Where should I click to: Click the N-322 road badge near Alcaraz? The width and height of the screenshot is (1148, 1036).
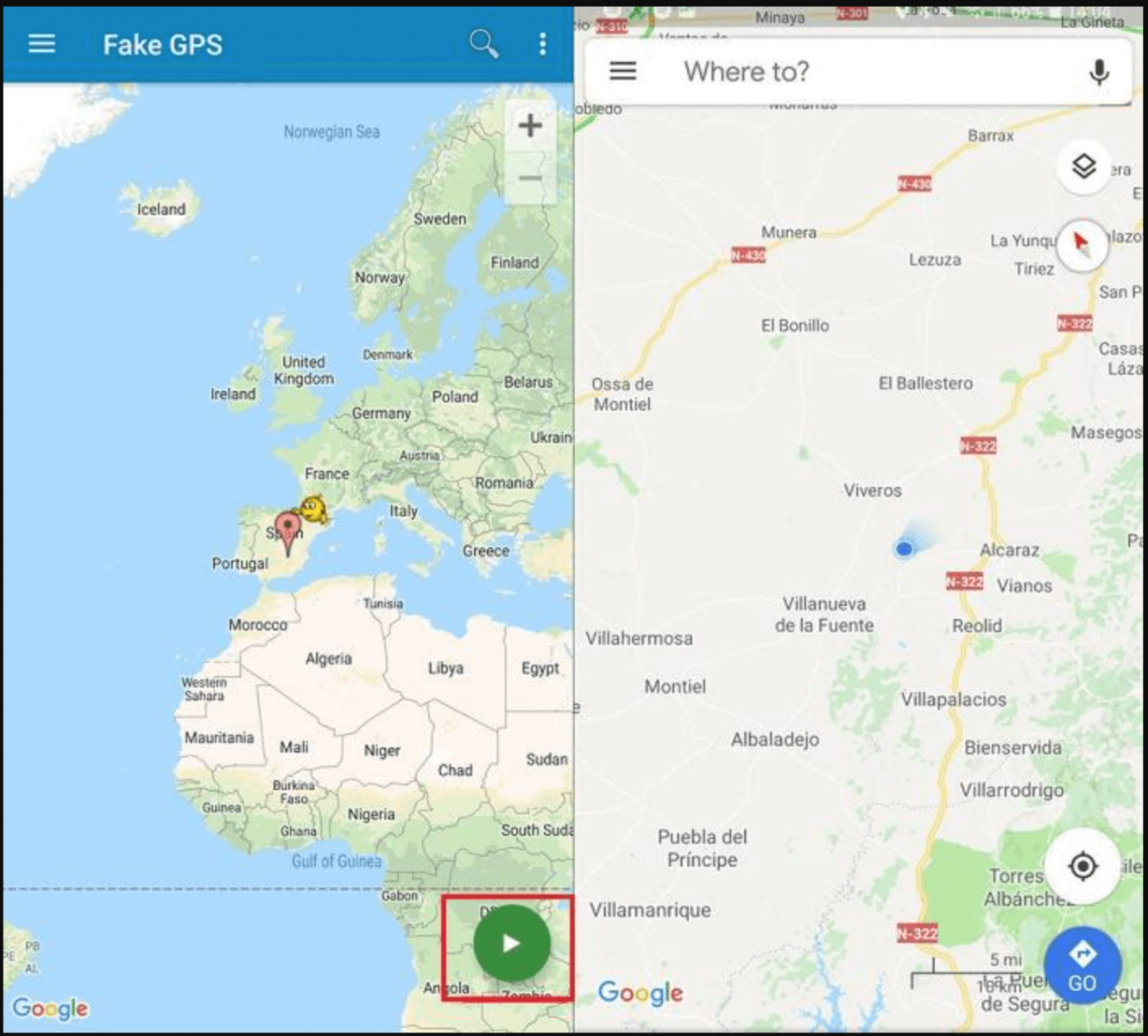(x=964, y=581)
